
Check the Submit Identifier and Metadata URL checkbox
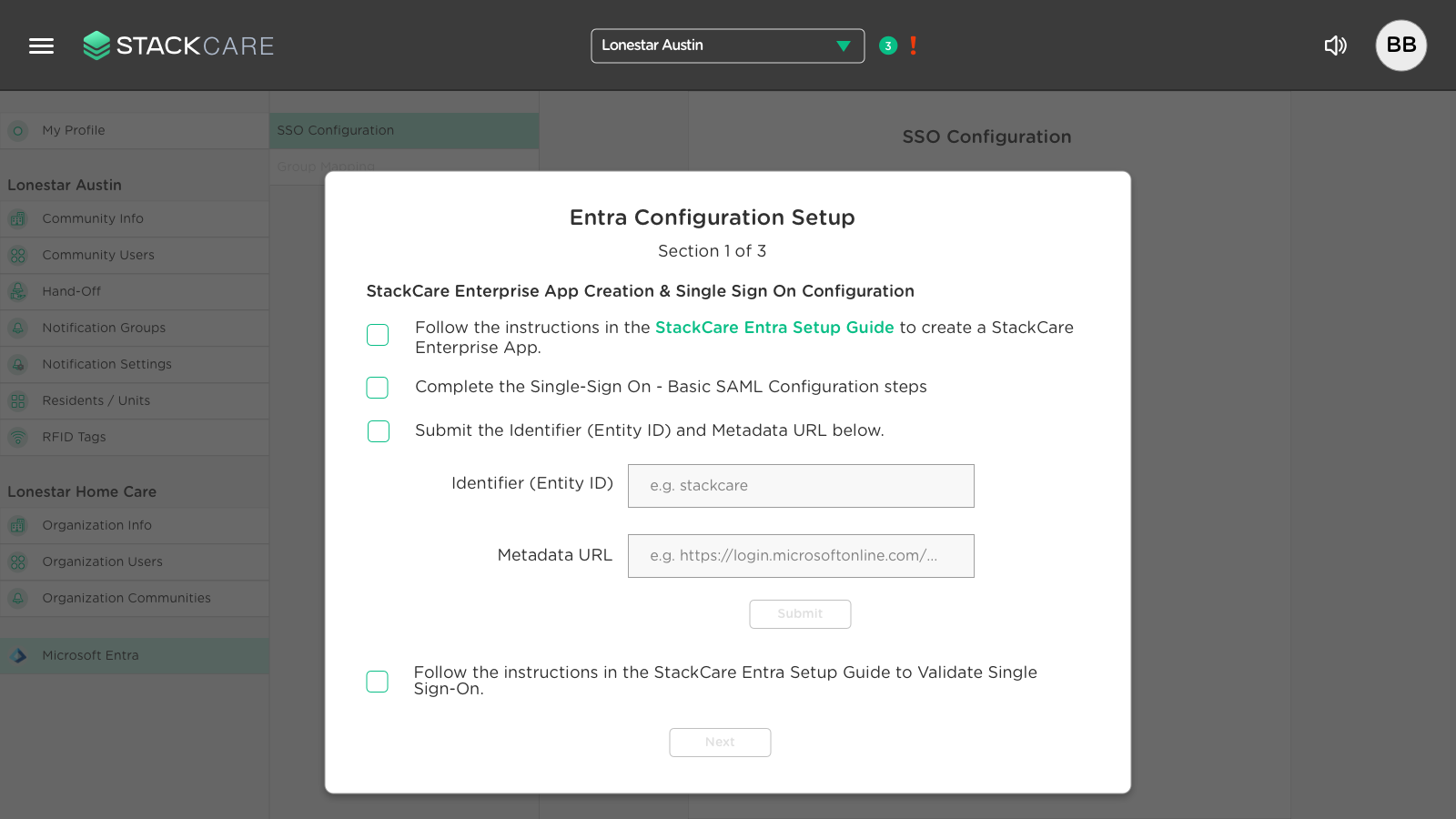pos(378,431)
